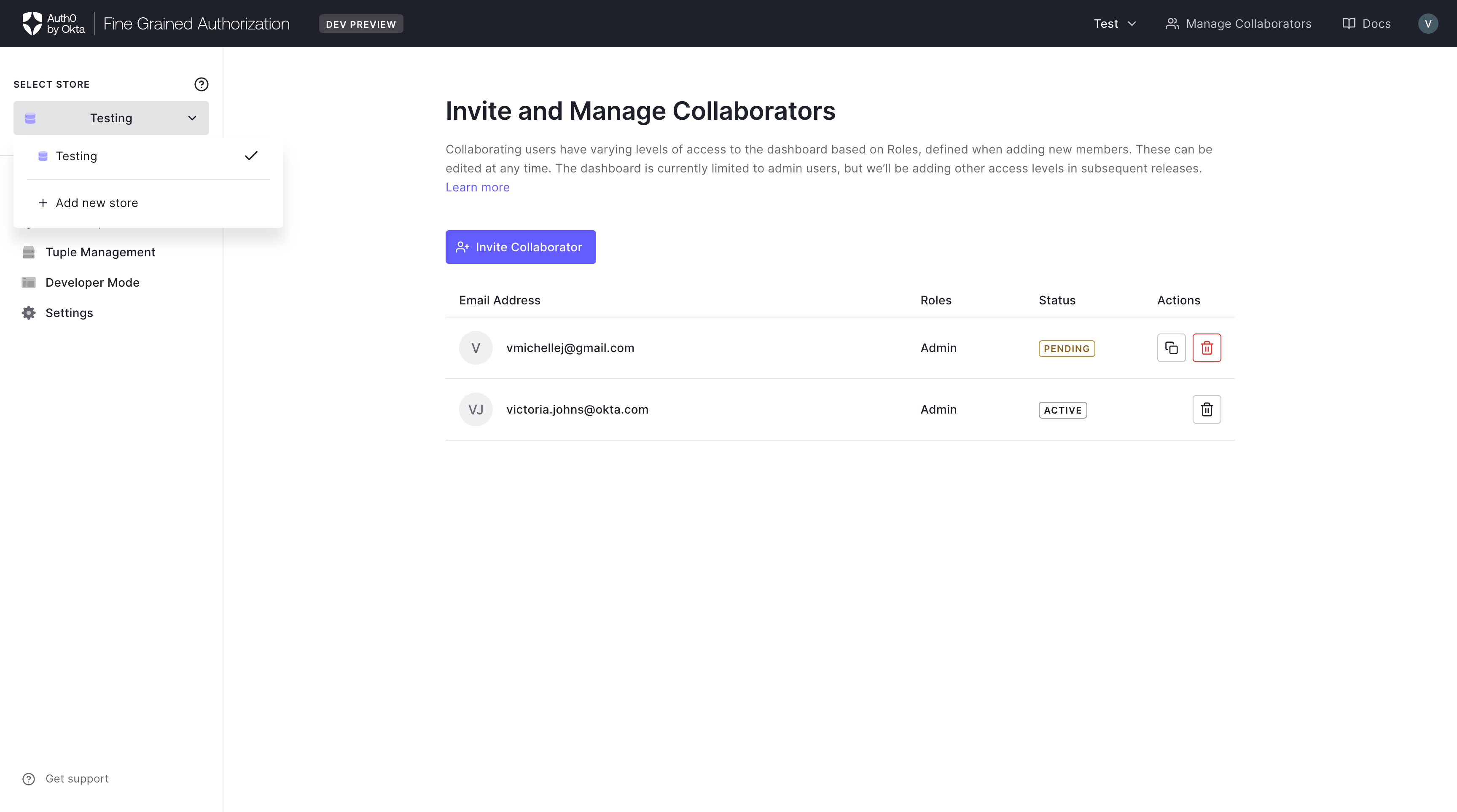Click the PENDING status badge

pos(1066,349)
